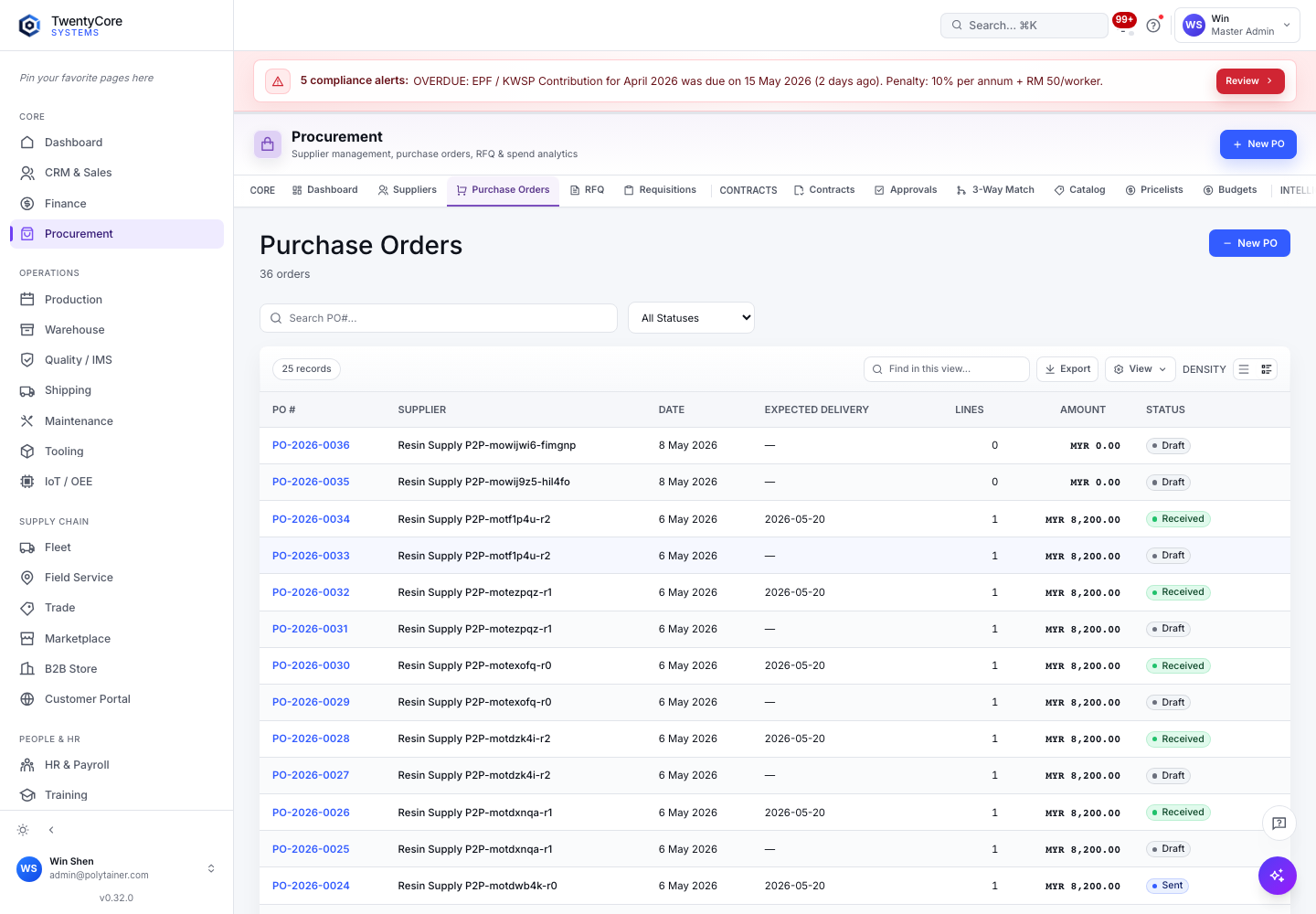Click the HR & Payroll people icon

(x=27, y=765)
